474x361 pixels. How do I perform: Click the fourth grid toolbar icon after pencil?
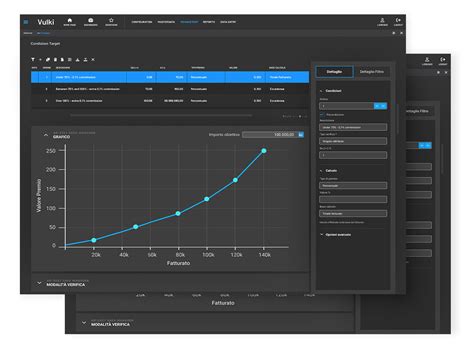pyautogui.click(x=55, y=60)
